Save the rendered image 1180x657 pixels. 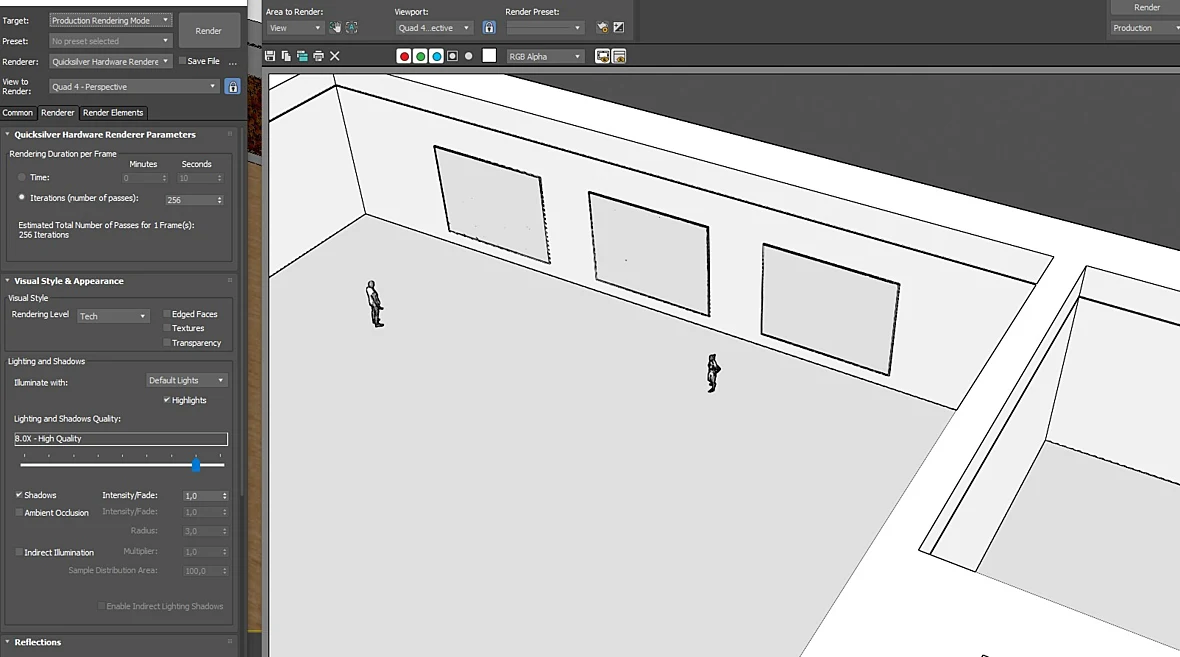tap(270, 56)
